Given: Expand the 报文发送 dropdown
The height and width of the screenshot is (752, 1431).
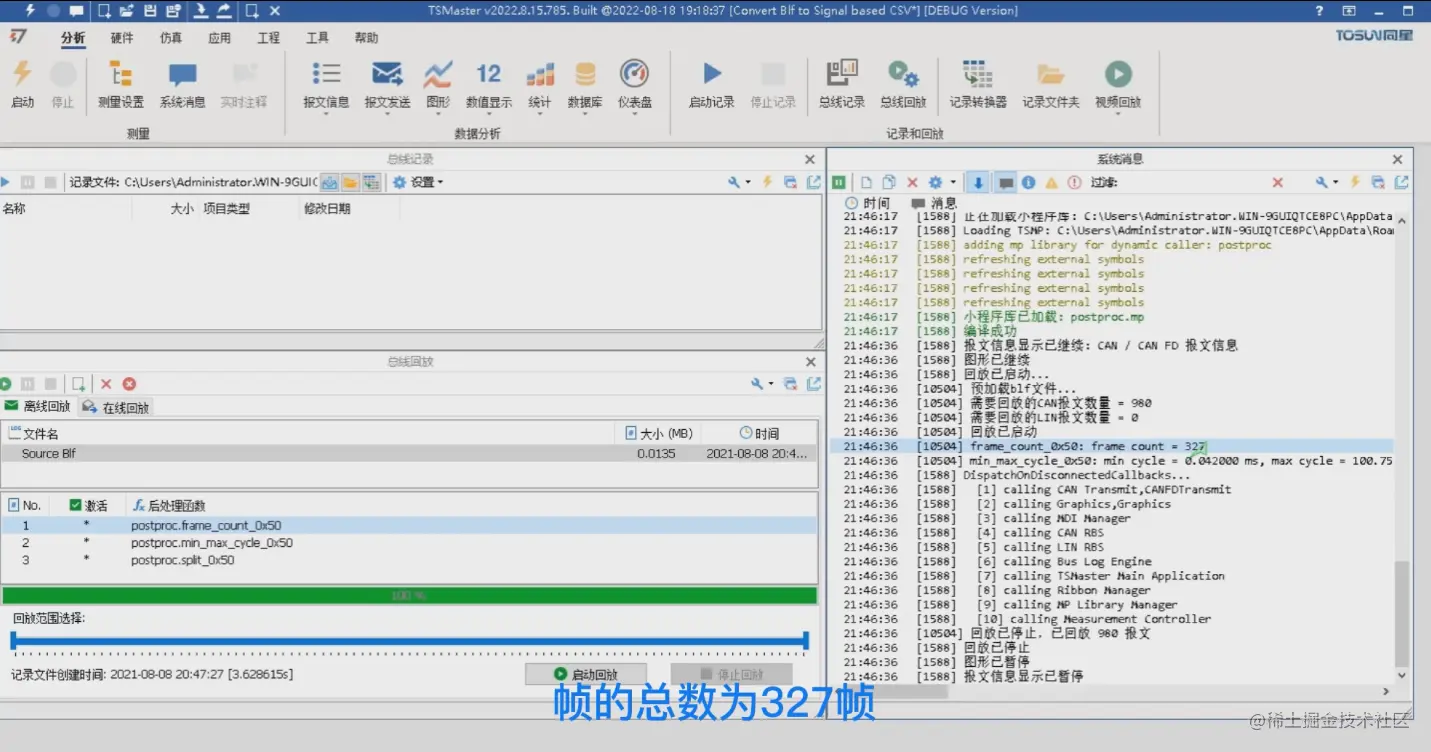Looking at the screenshot, I should click(x=387, y=113).
